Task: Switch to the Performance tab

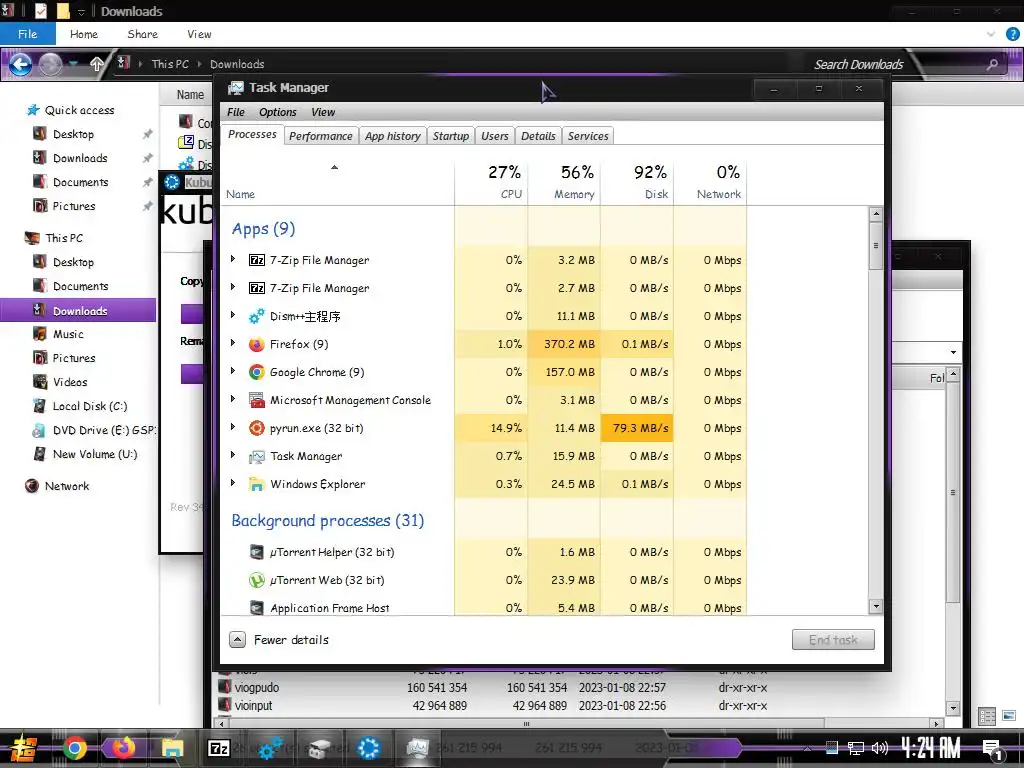Action: click(321, 136)
